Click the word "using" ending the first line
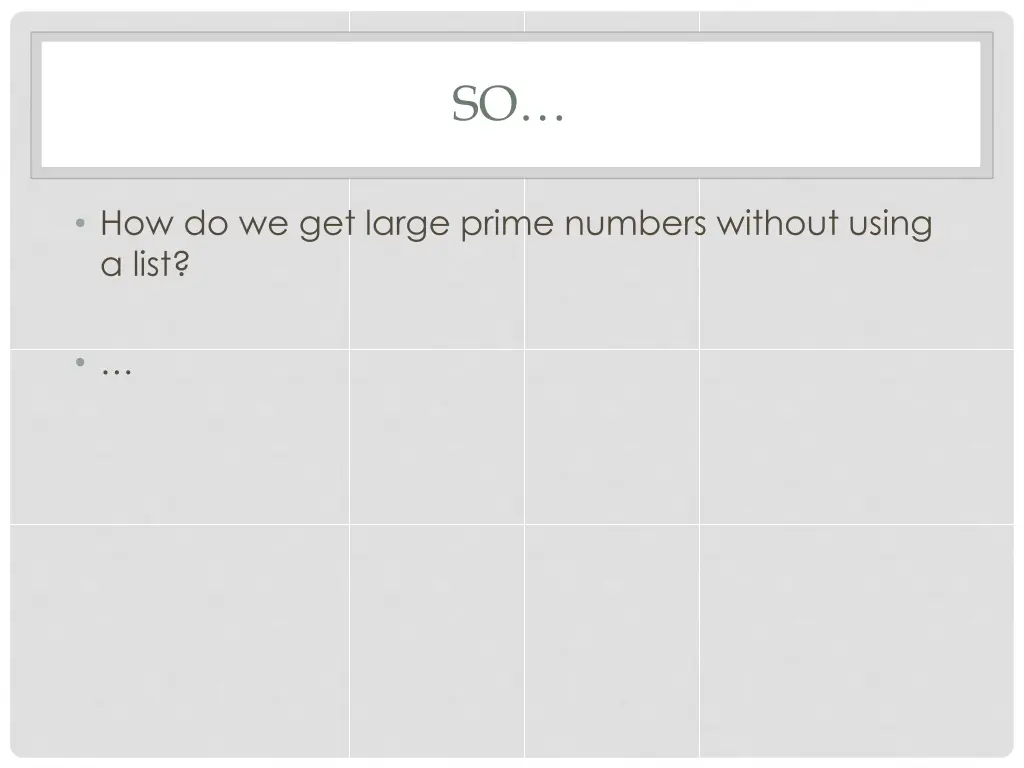 pos(890,225)
